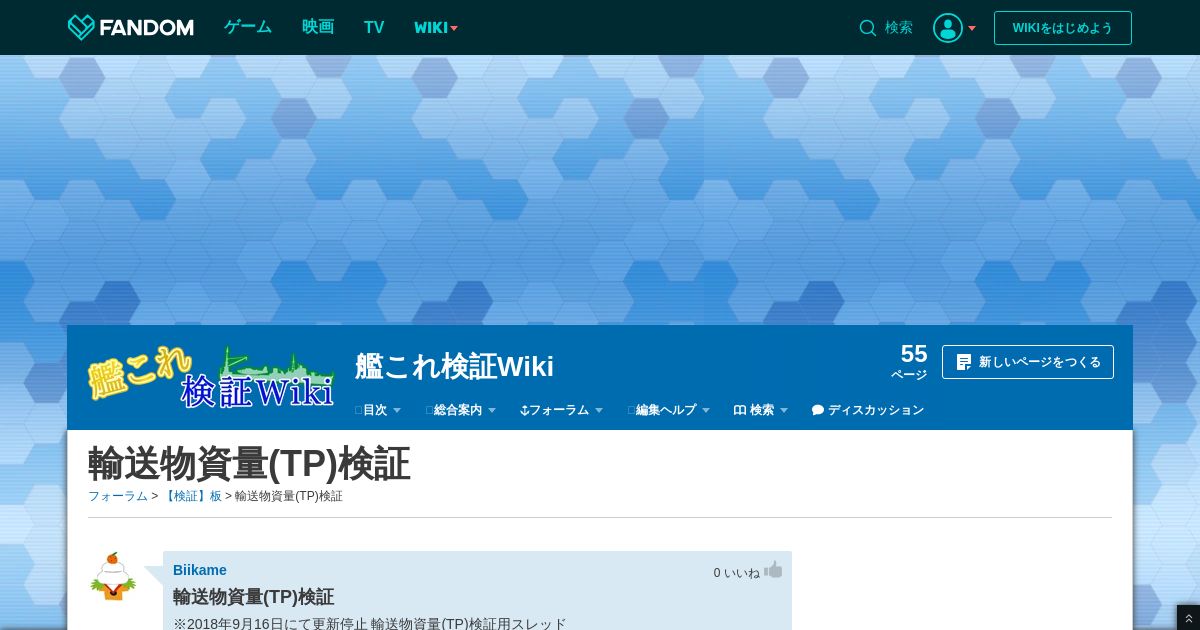Open the ゲーム menu link
This screenshot has width=1200, height=630.
tap(248, 27)
